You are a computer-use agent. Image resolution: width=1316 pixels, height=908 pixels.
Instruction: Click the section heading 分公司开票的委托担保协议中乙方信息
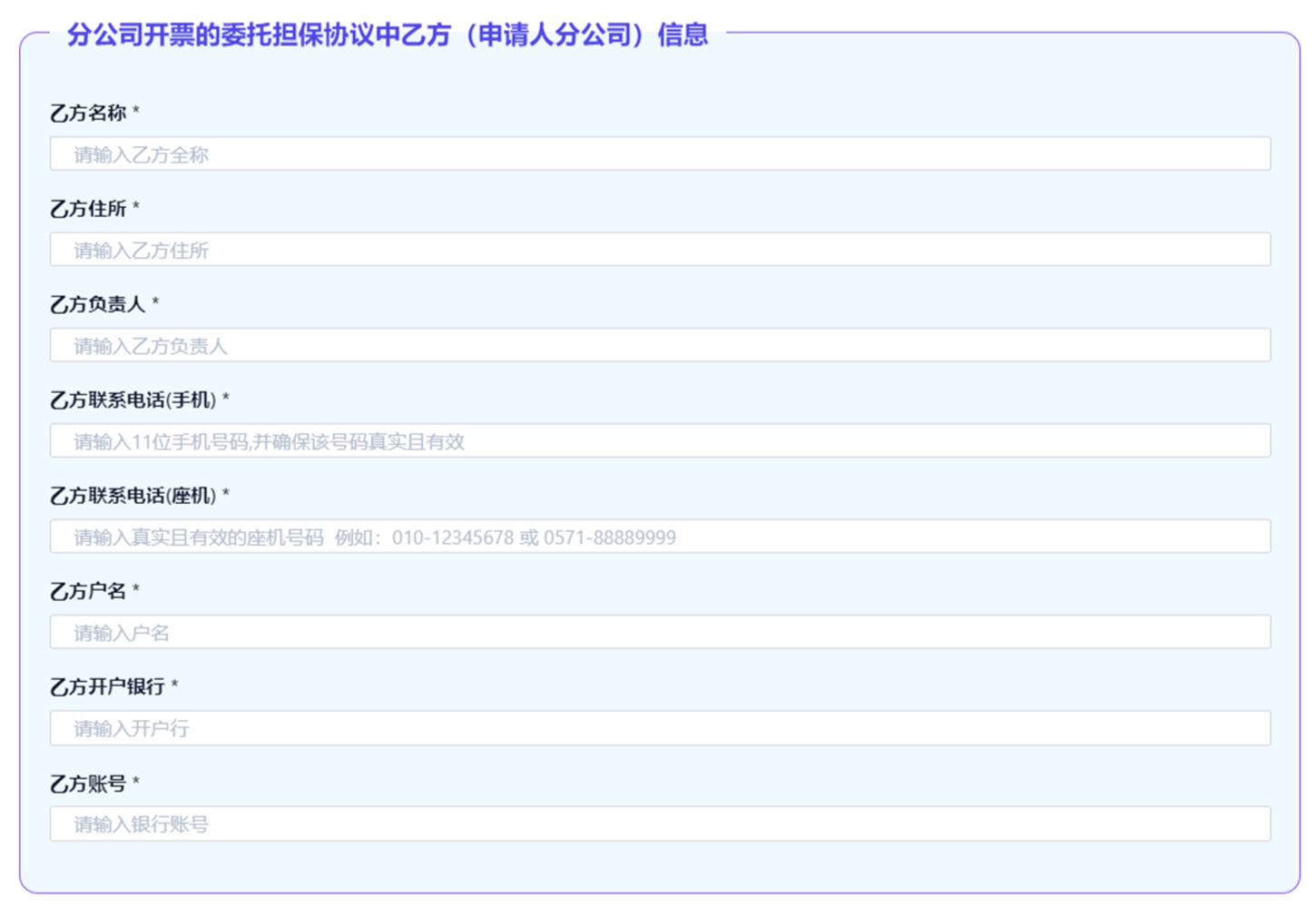pos(387,35)
